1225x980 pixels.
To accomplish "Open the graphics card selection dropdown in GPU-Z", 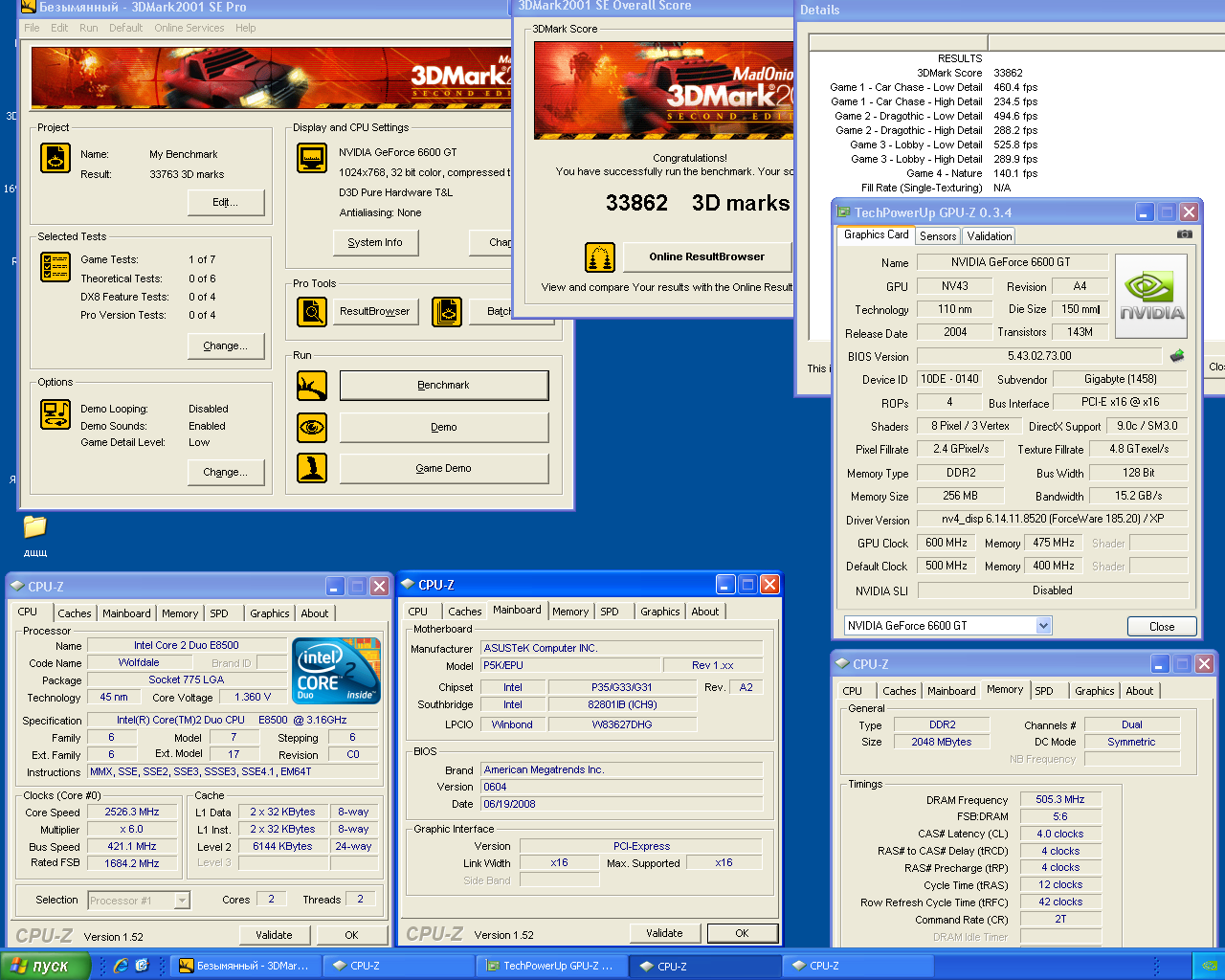I will click(x=1043, y=626).
